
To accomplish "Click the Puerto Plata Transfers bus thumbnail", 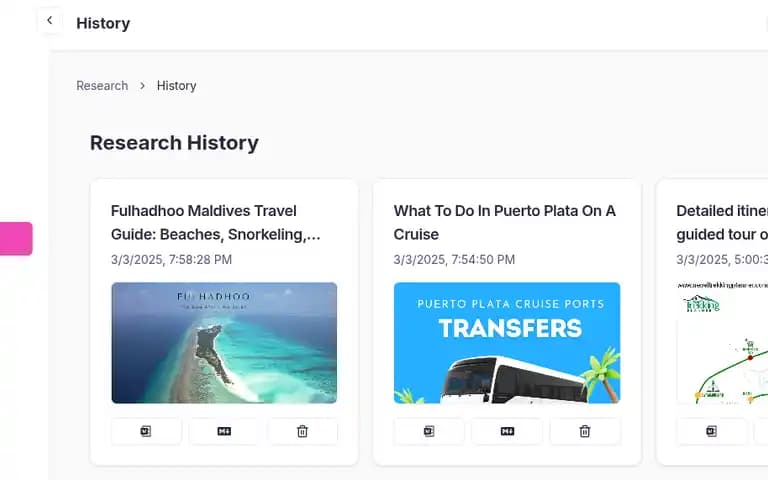I will click(507, 343).
